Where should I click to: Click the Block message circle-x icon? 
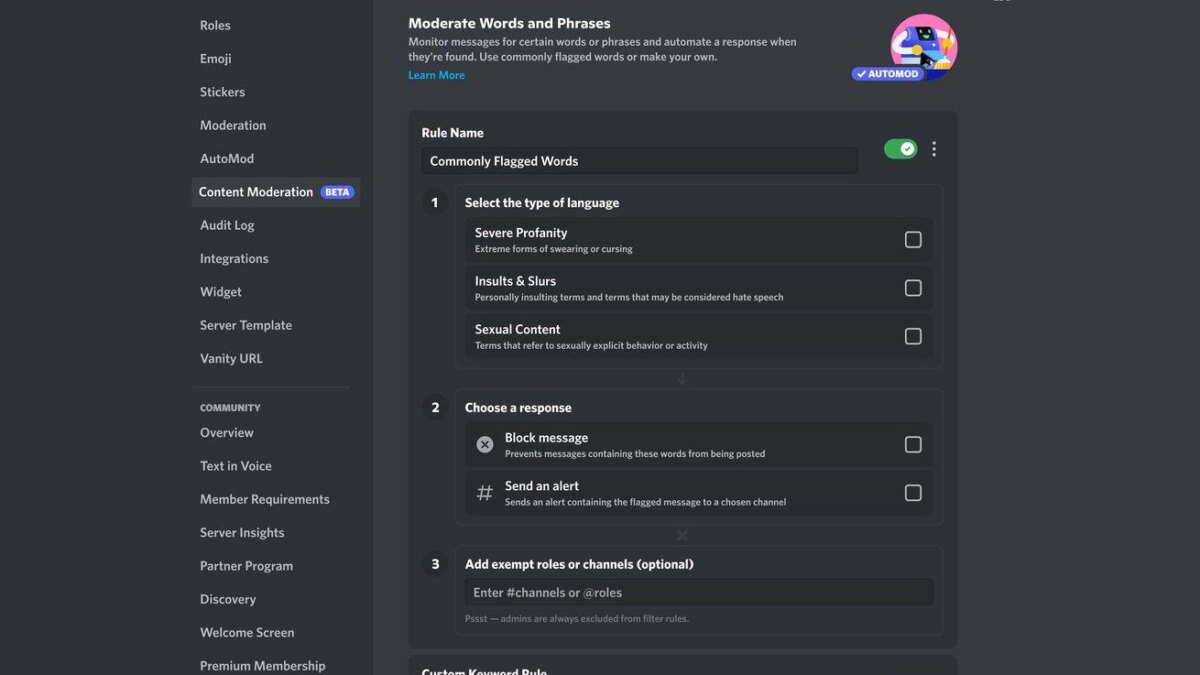pyautogui.click(x=485, y=444)
